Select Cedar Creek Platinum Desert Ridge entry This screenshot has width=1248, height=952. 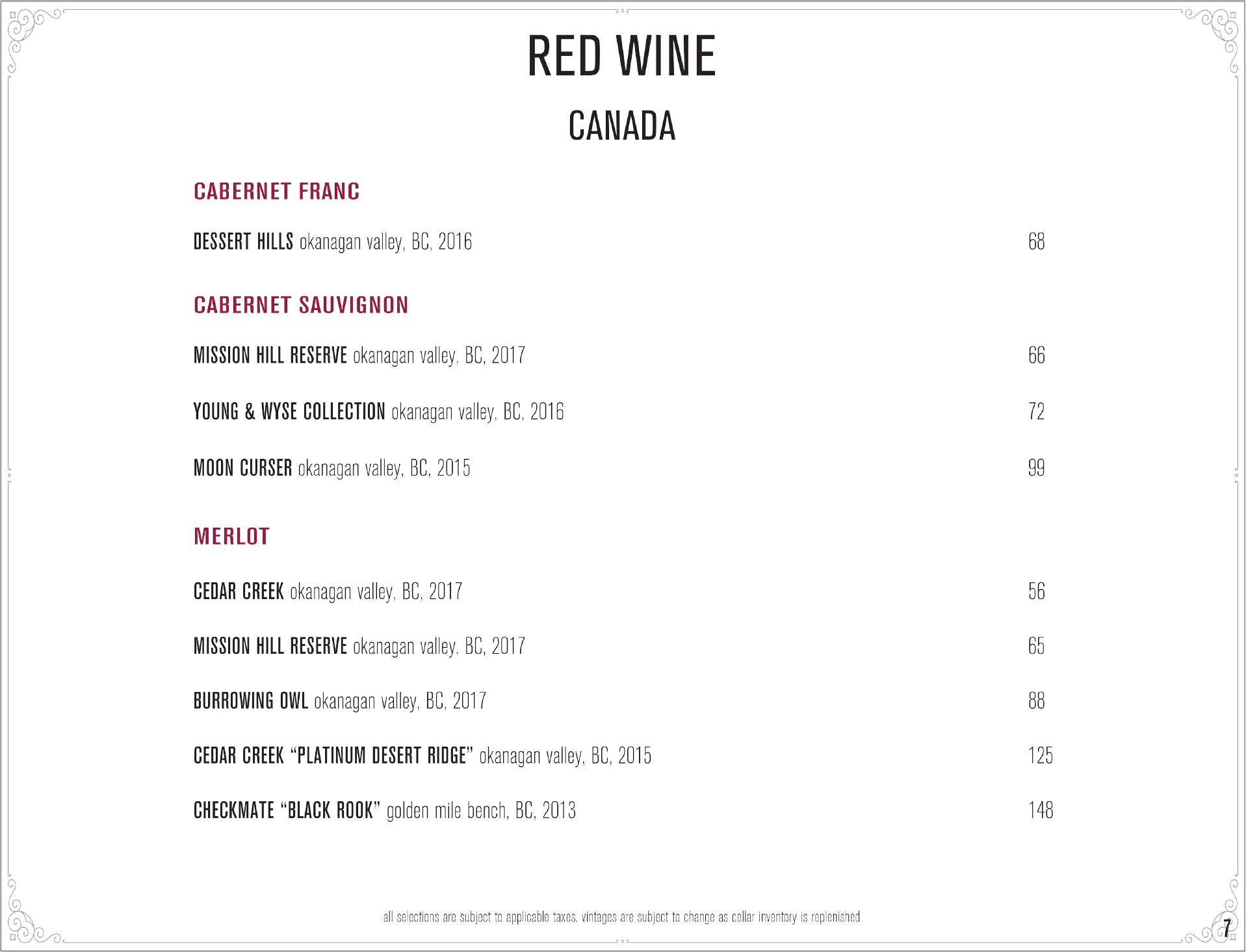(x=422, y=756)
